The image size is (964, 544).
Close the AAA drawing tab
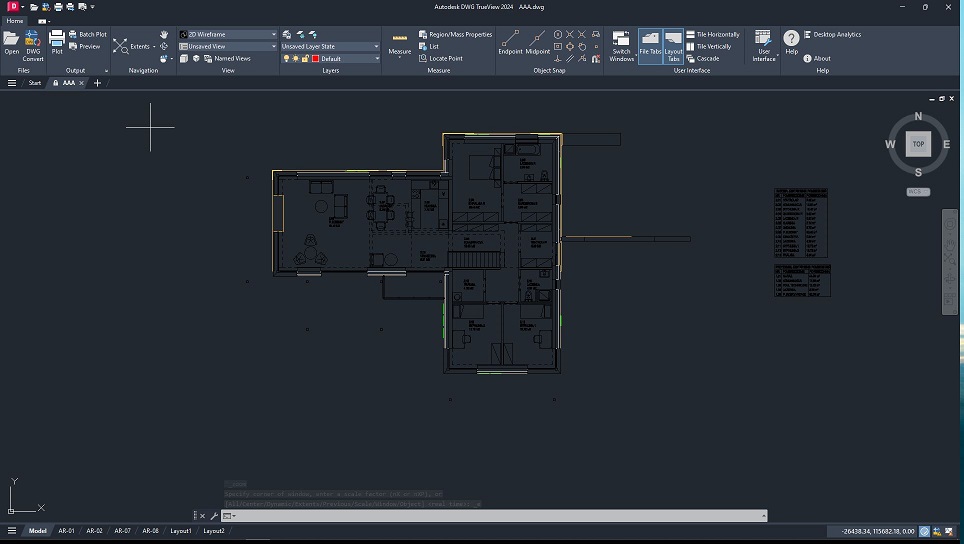point(81,83)
